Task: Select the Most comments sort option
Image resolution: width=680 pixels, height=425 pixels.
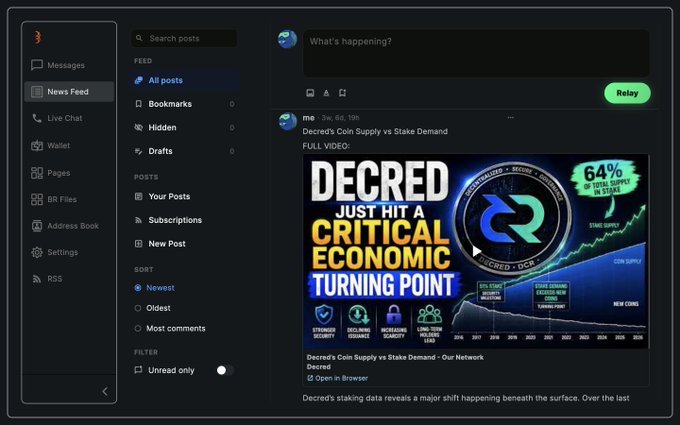Action: (x=170, y=329)
